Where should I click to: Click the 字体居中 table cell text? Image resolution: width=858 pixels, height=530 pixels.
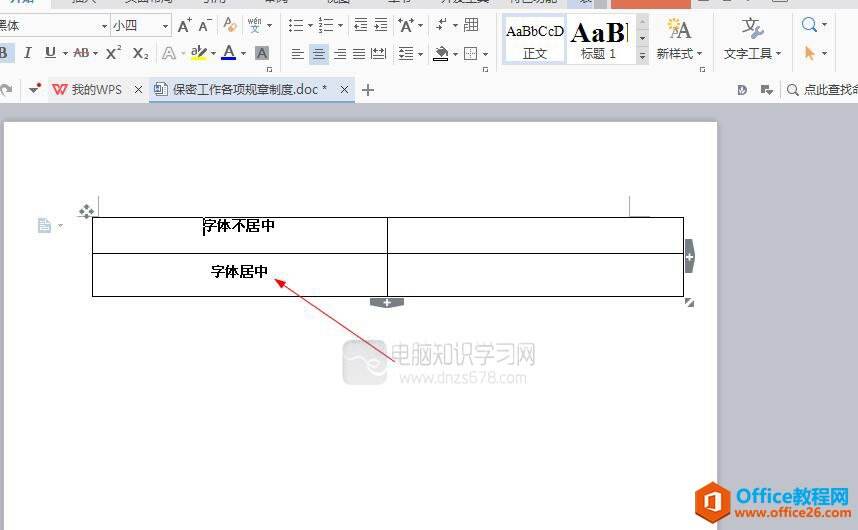240,271
